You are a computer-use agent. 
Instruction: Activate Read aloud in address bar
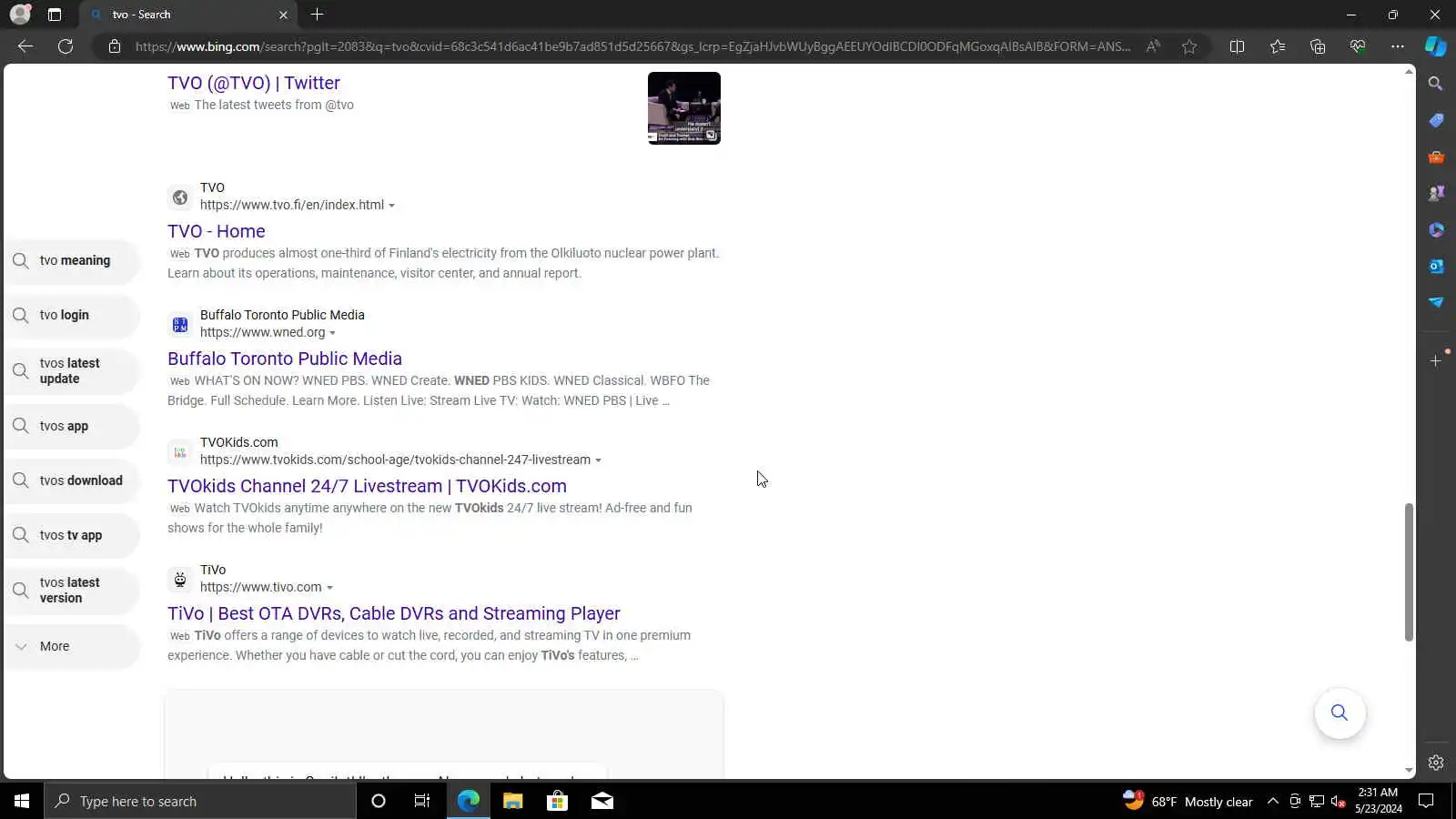pyautogui.click(x=1153, y=46)
